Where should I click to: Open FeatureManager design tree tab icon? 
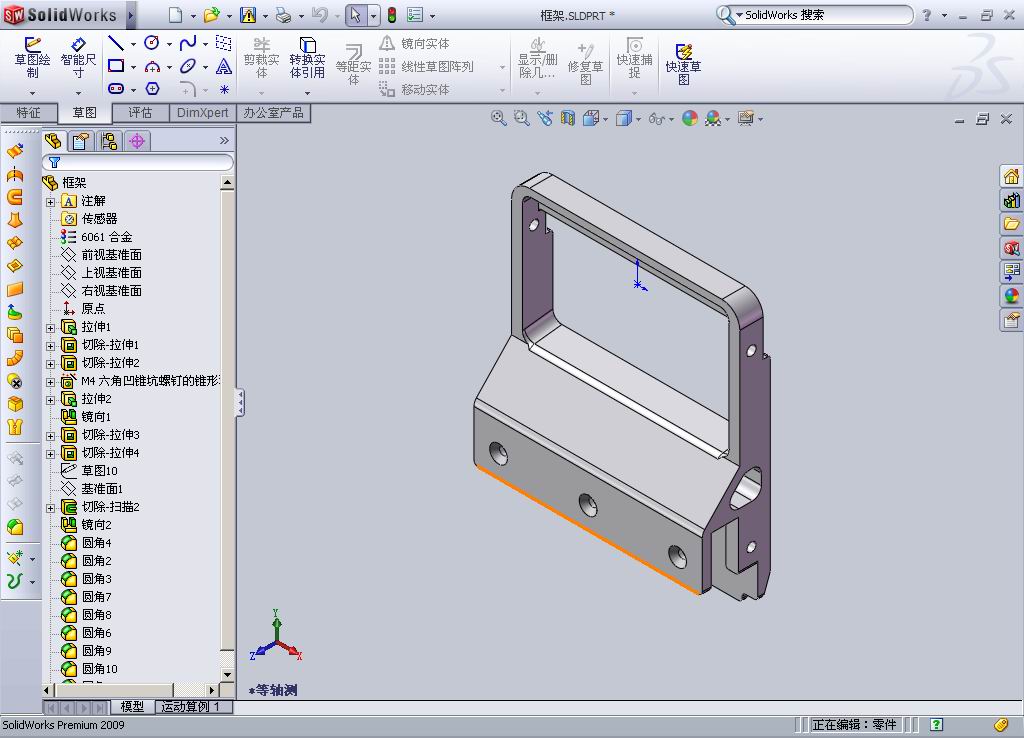pos(53,140)
